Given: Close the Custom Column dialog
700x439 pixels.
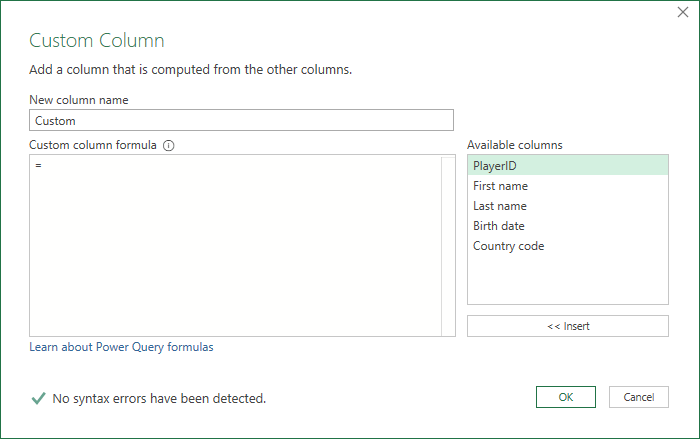Looking at the screenshot, I should point(683,12).
